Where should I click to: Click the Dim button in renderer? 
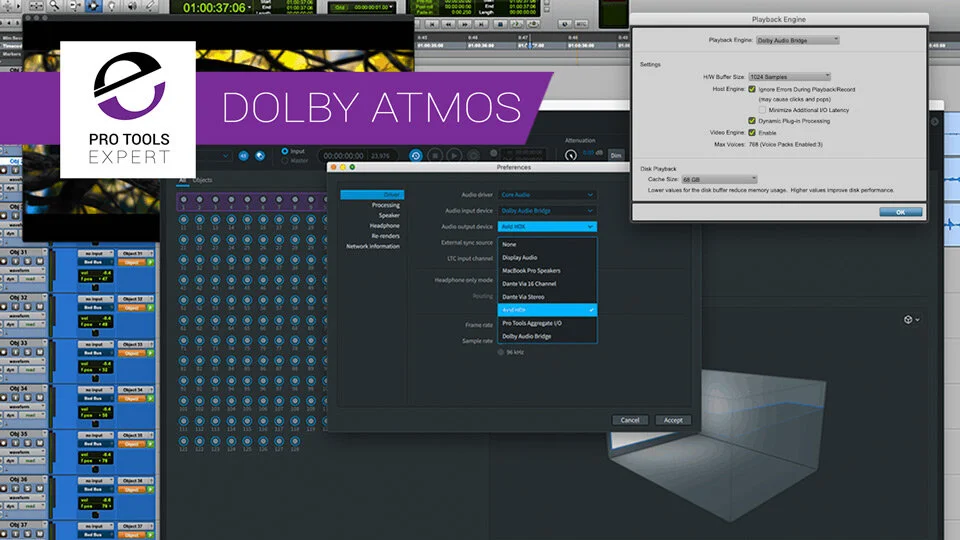click(616, 156)
